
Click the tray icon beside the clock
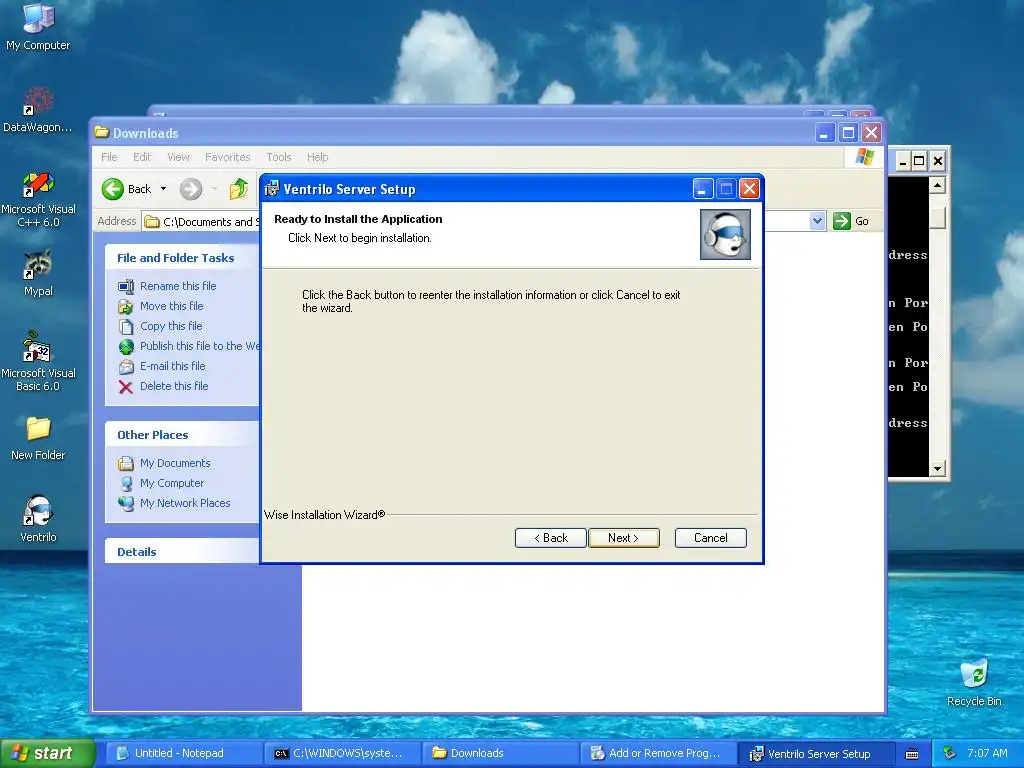click(x=950, y=753)
